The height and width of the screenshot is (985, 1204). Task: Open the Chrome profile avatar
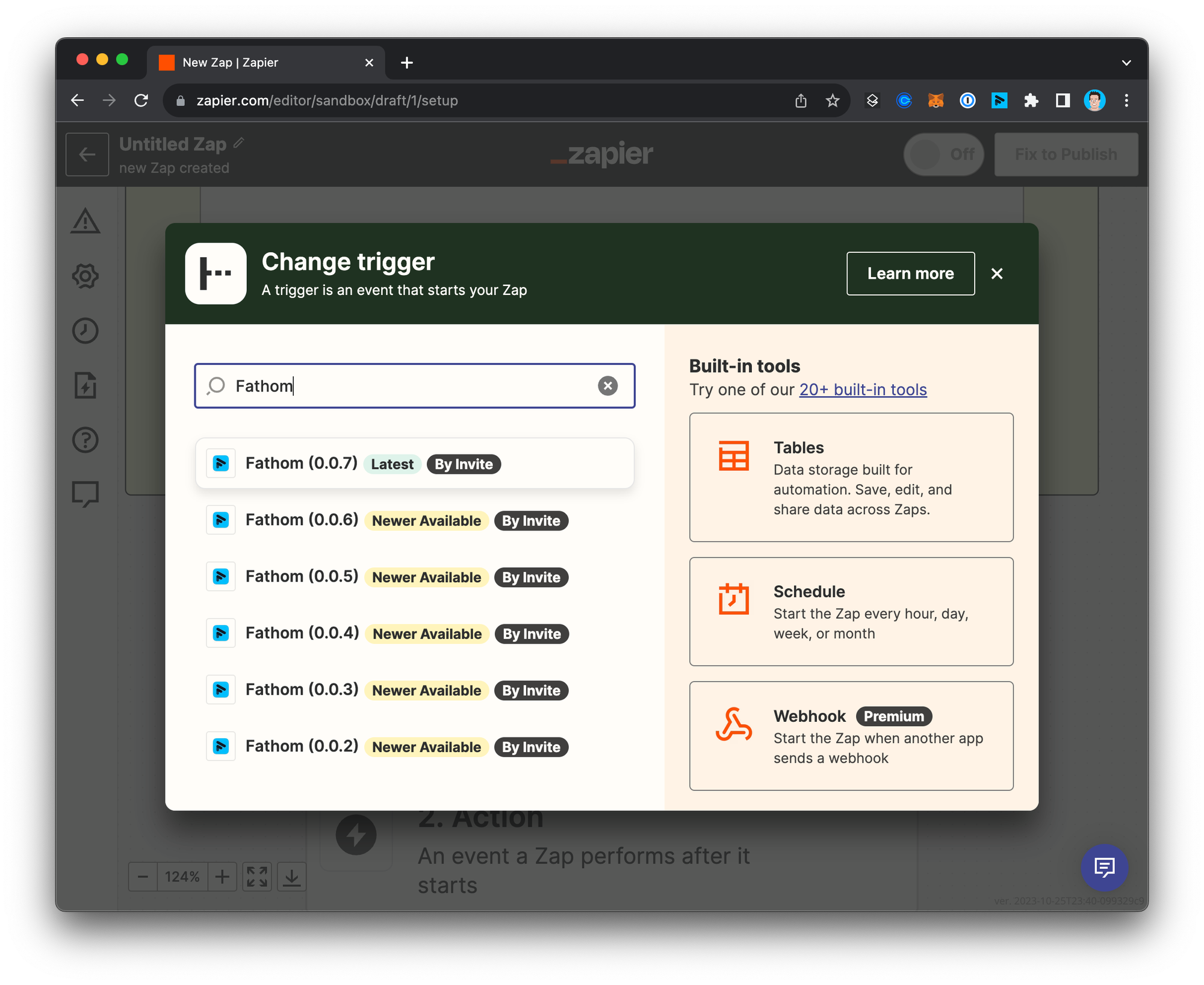(1094, 101)
